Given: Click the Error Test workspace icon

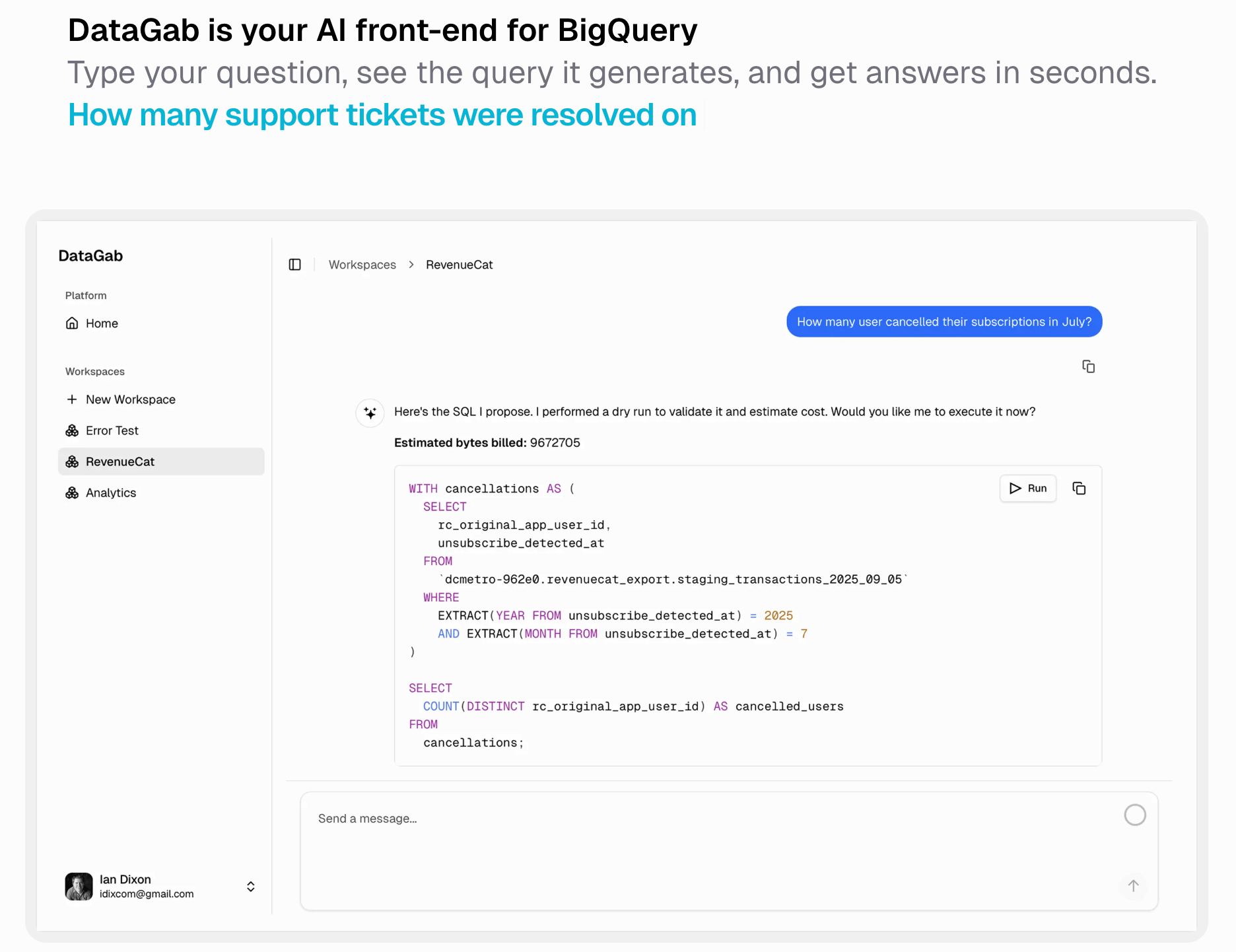Looking at the screenshot, I should click(x=72, y=430).
